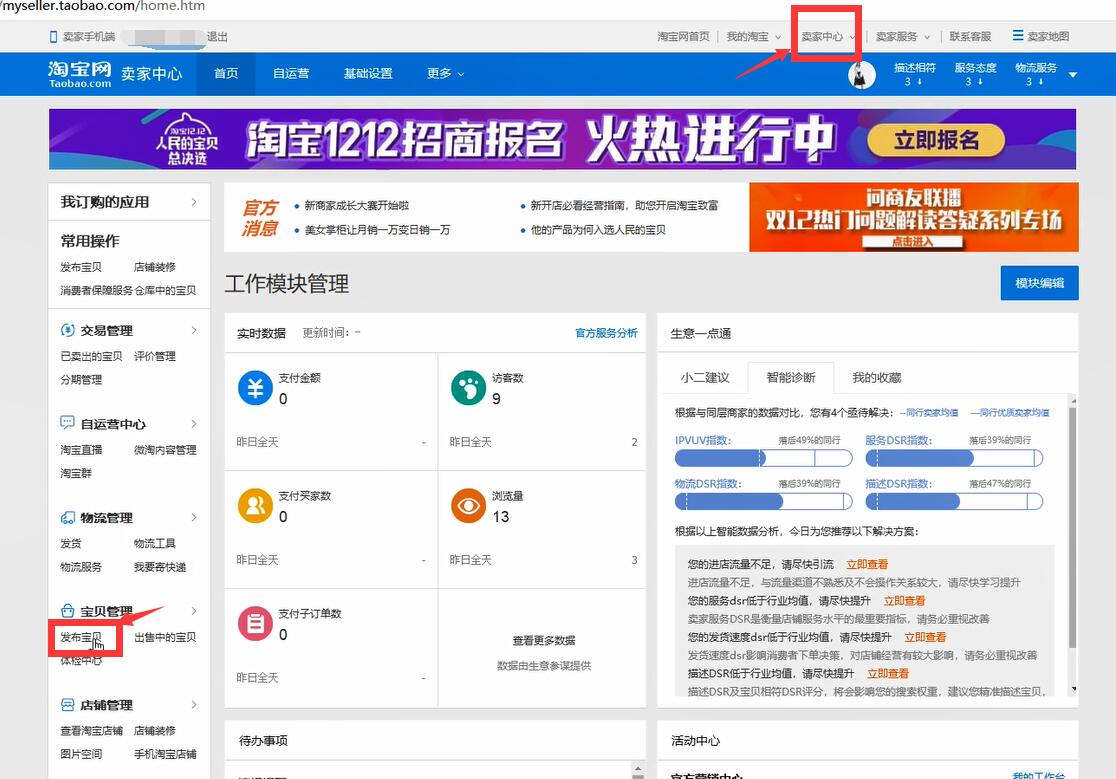Click the seller map menu icon
The width and height of the screenshot is (1116, 779).
click(x=1018, y=36)
